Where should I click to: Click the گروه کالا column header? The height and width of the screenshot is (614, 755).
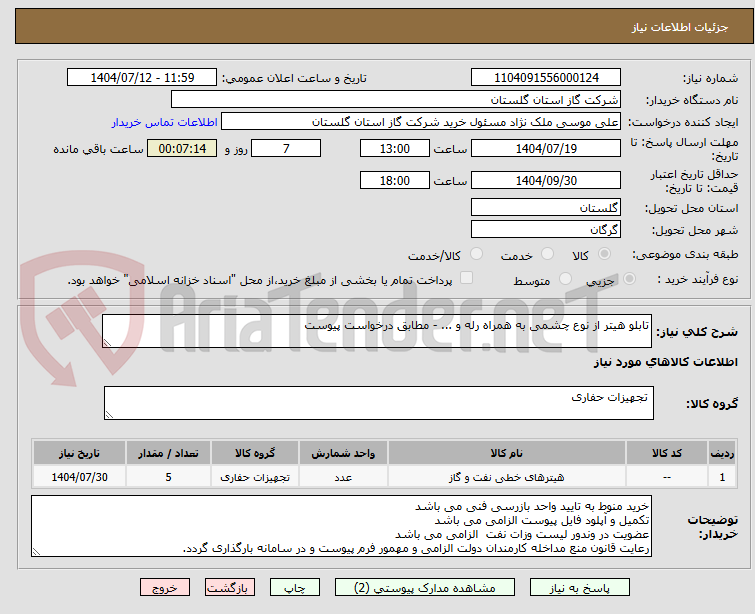pos(255,453)
